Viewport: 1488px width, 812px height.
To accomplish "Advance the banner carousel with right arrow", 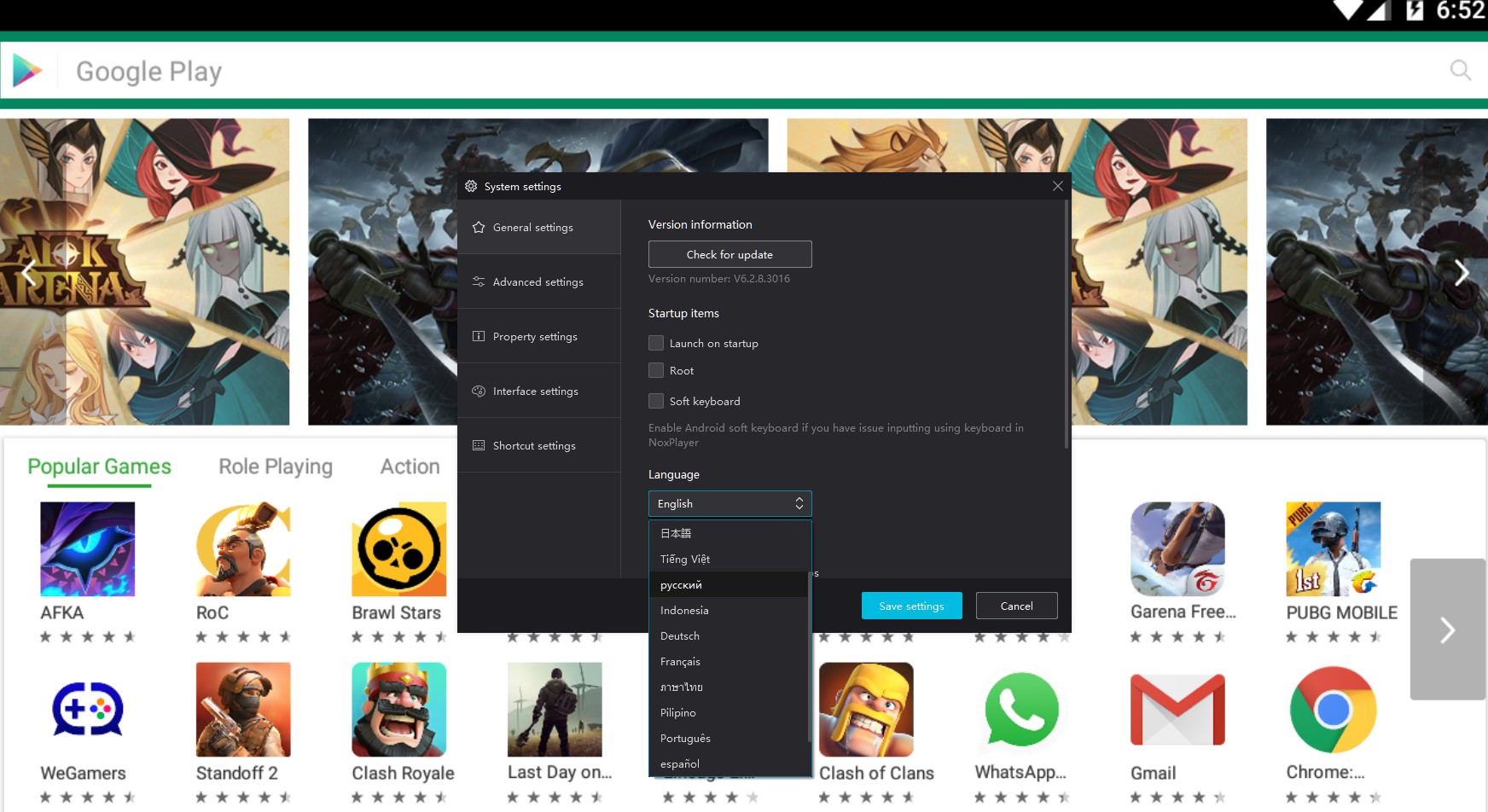I will [x=1462, y=273].
